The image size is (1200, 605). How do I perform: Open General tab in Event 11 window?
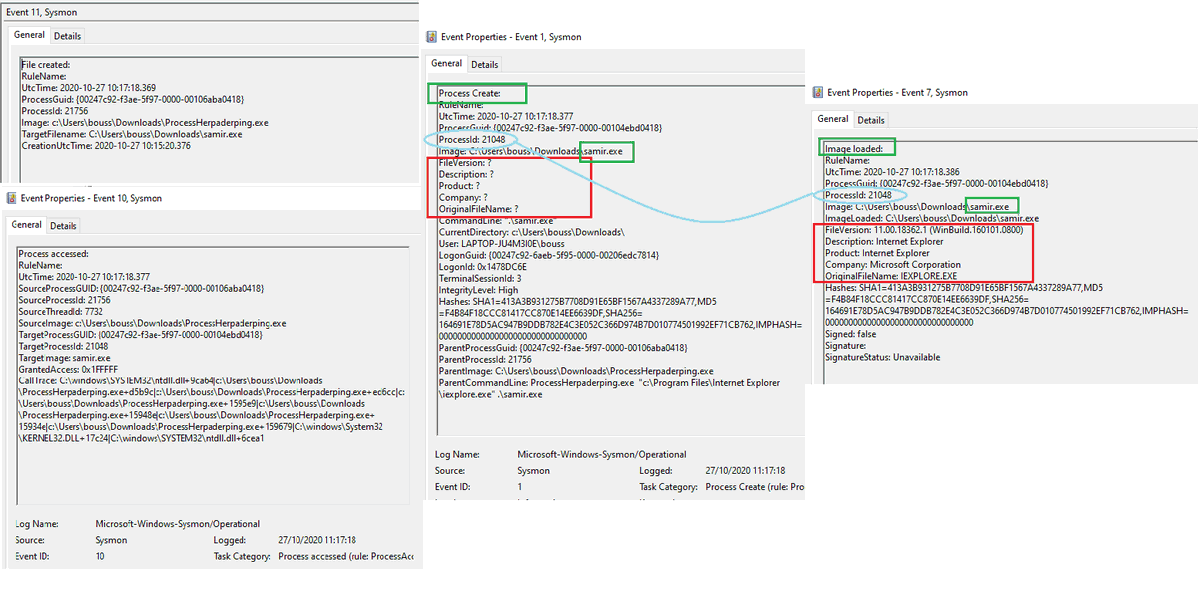pos(29,35)
